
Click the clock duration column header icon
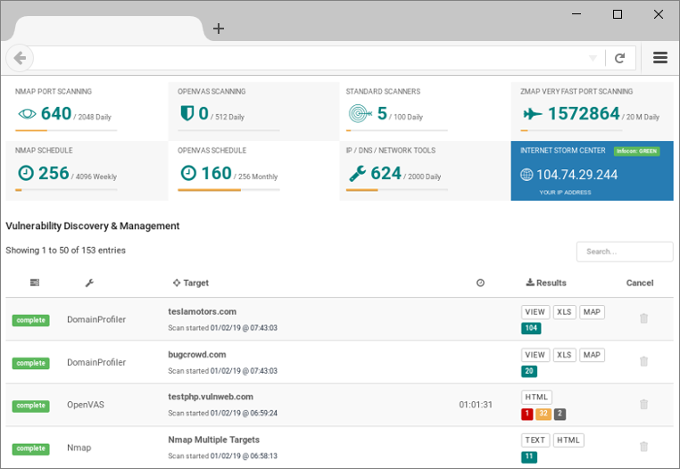point(480,283)
